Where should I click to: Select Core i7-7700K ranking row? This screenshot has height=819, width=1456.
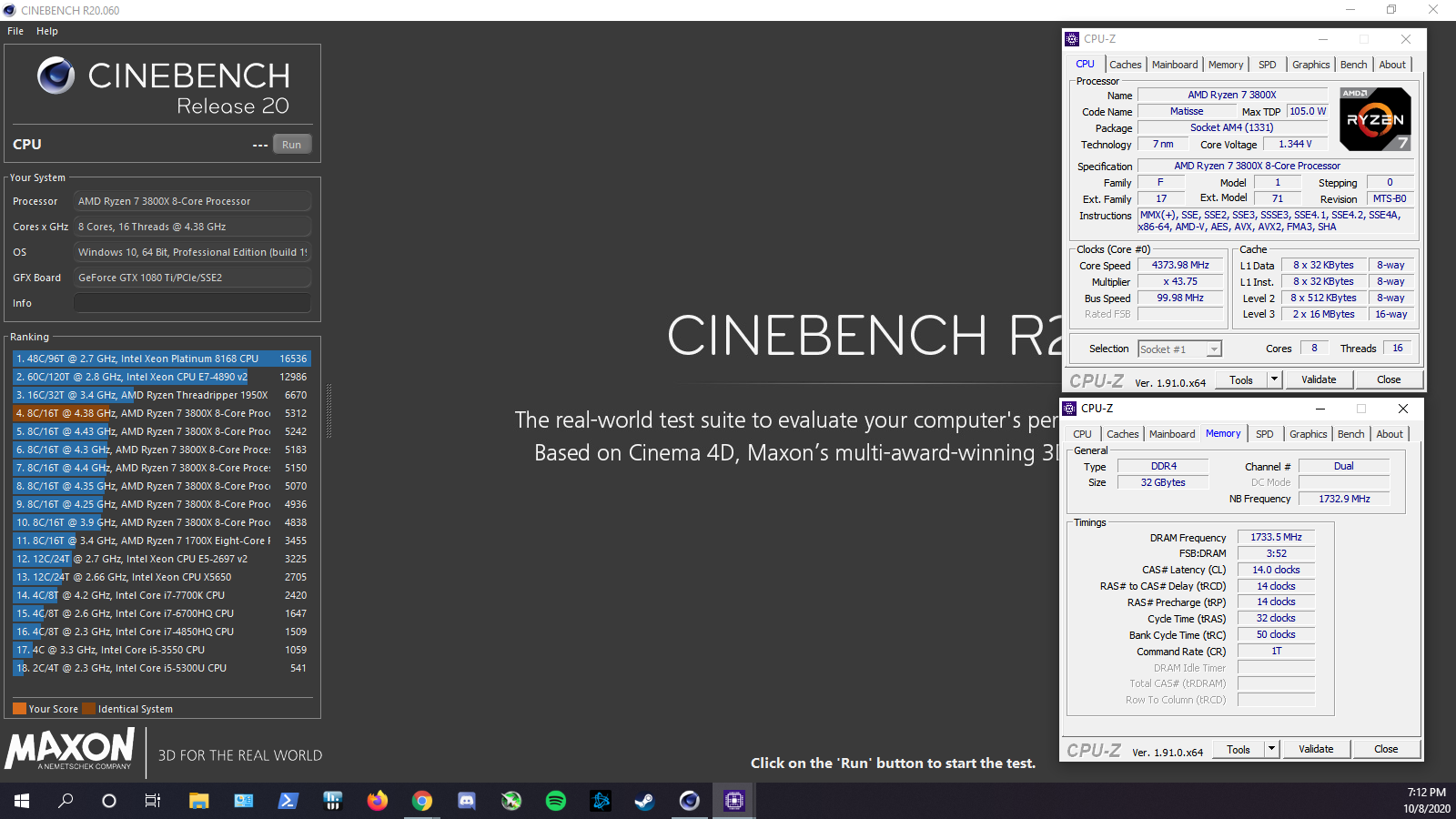(x=162, y=595)
